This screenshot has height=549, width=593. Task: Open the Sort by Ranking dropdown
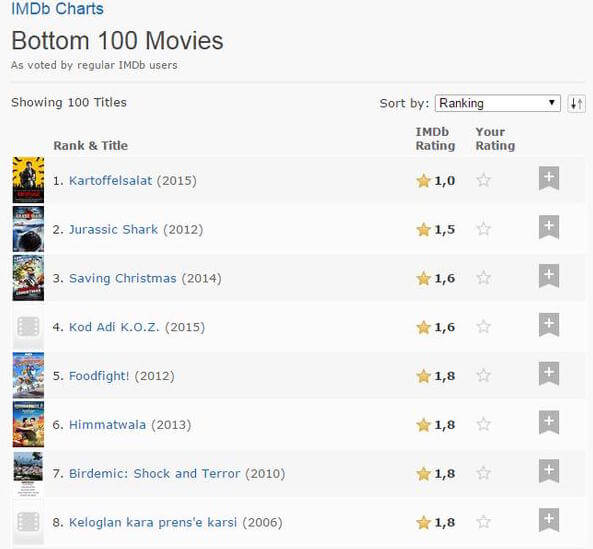(498, 103)
